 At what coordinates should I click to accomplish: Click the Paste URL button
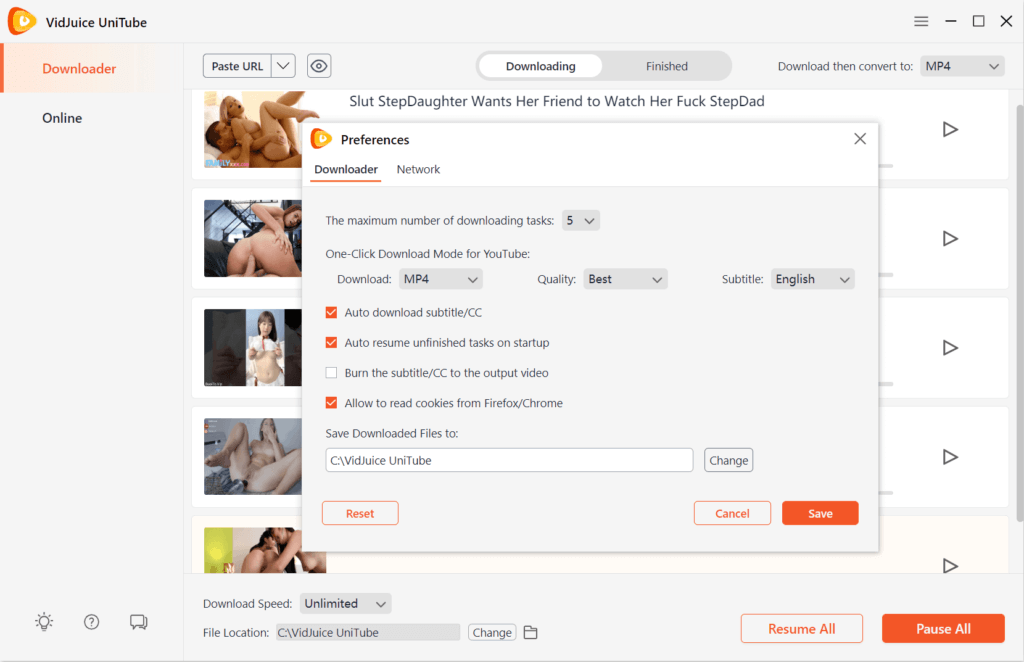pyautogui.click(x=238, y=66)
